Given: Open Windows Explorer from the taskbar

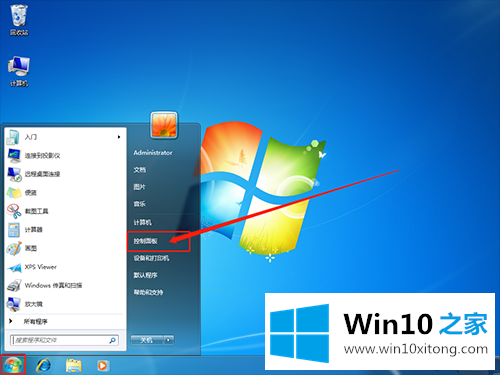Looking at the screenshot, I should pyautogui.click(x=73, y=366).
